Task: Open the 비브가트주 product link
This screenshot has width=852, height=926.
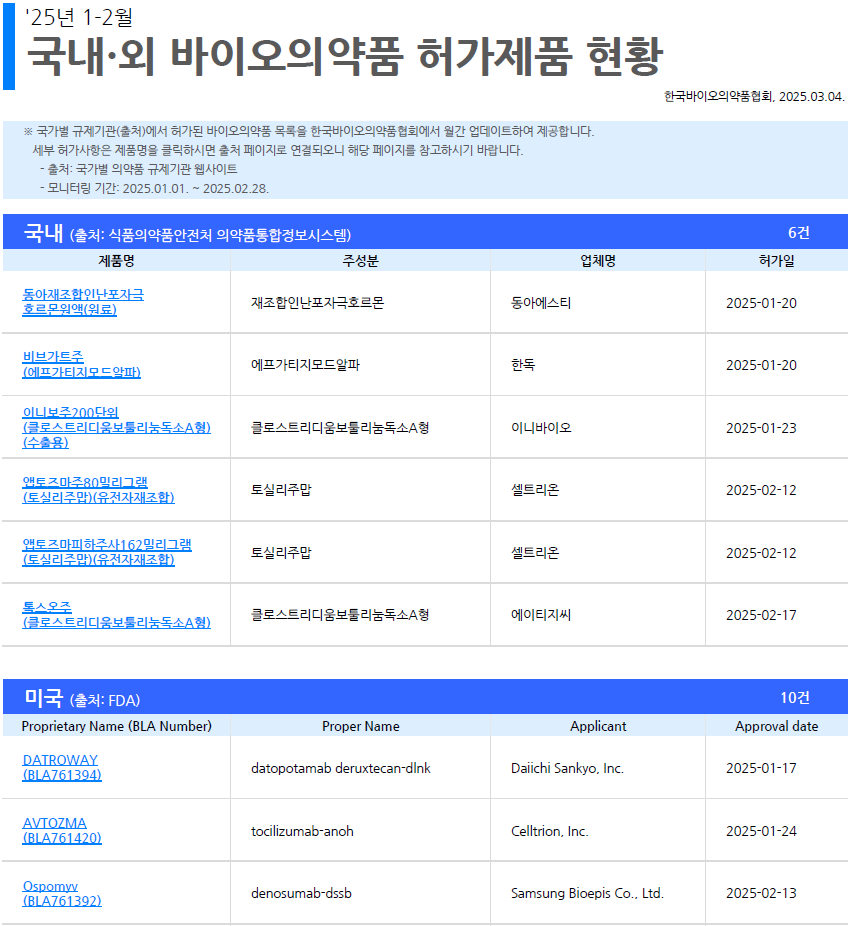Action: tap(81, 364)
